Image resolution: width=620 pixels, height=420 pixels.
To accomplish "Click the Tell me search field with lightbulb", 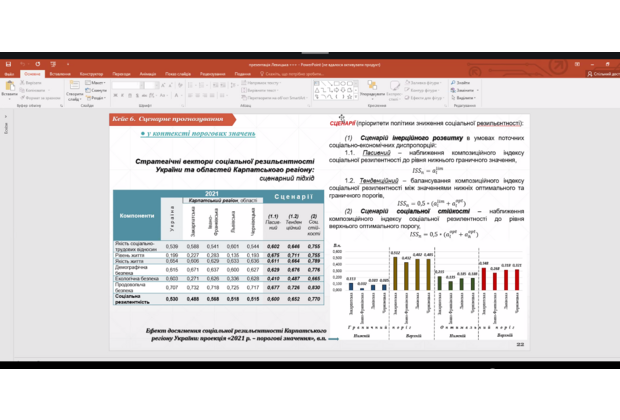I will click(x=292, y=74).
